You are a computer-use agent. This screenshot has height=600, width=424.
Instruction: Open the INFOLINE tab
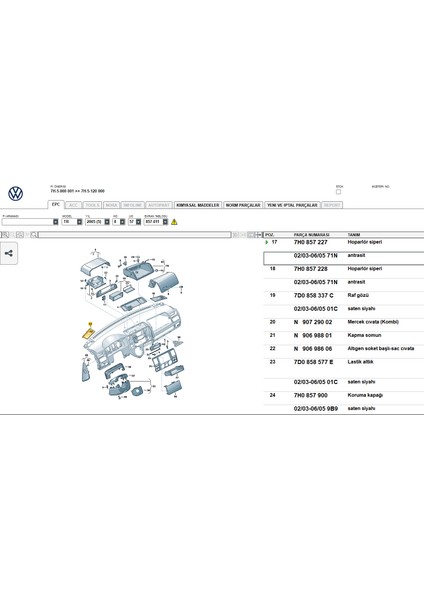pos(133,205)
